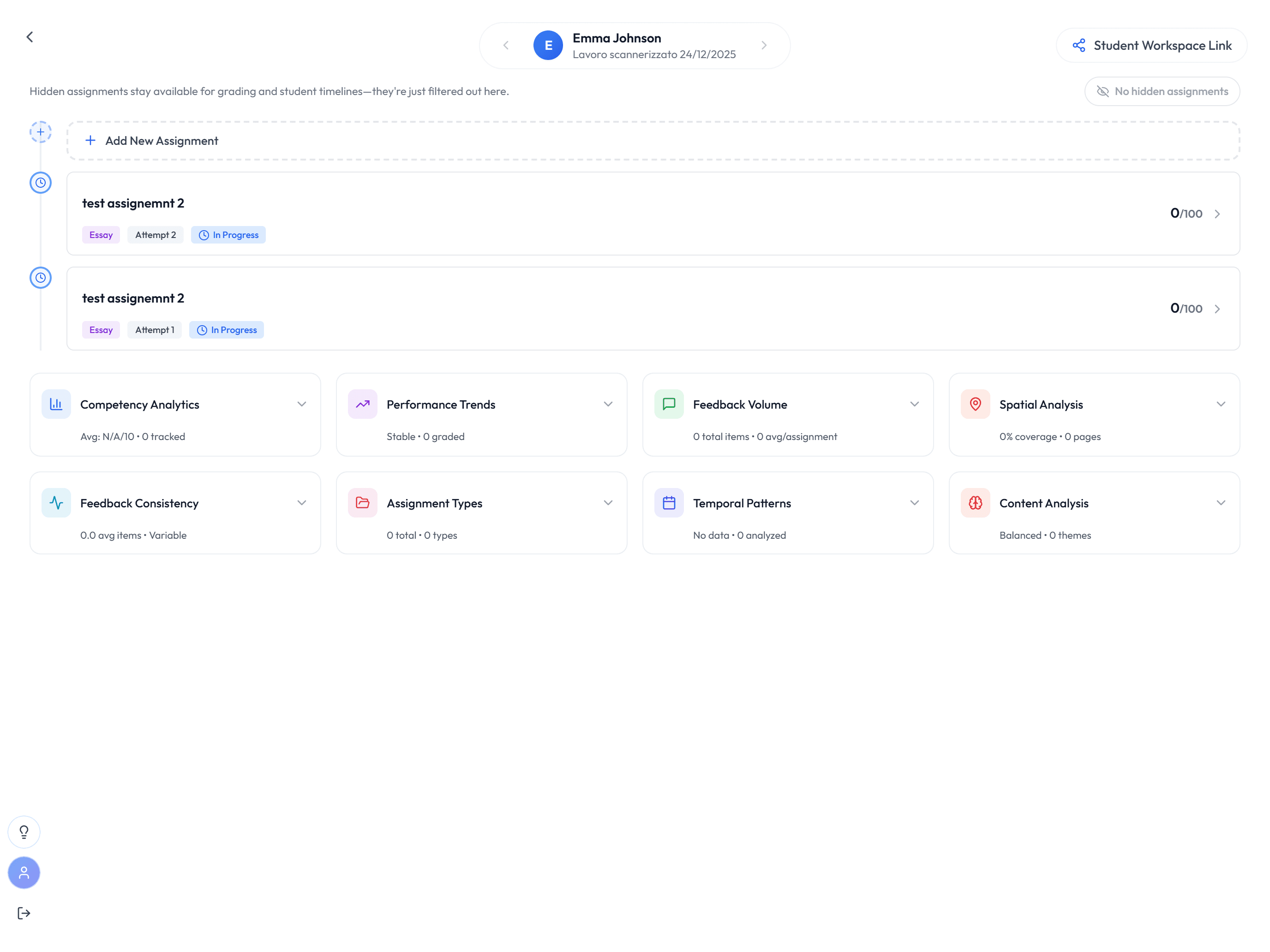This screenshot has height=952, width=1270.
Task: Click the Competency Analytics bar chart icon
Action: tap(56, 404)
